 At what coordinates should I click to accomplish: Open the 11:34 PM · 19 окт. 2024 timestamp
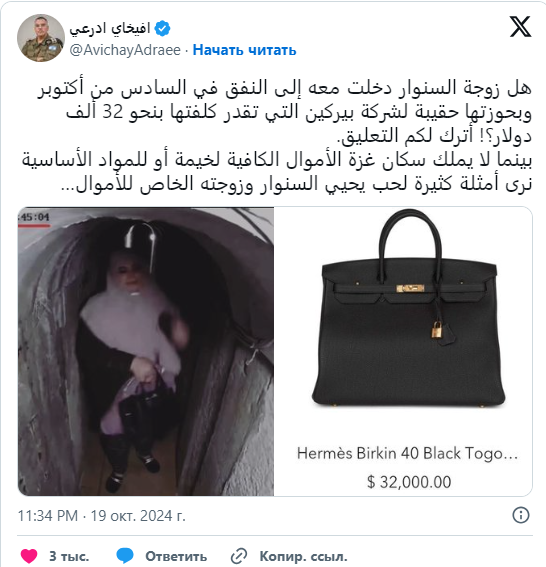pos(102,515)
